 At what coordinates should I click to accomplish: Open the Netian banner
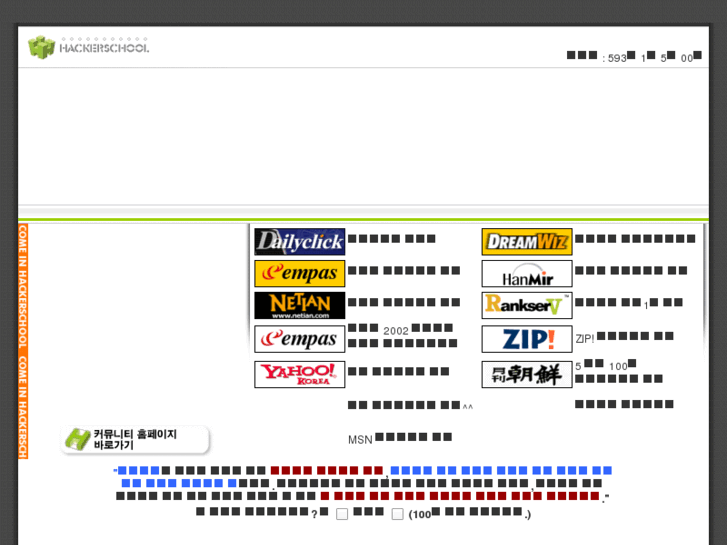tap(300, 305)
